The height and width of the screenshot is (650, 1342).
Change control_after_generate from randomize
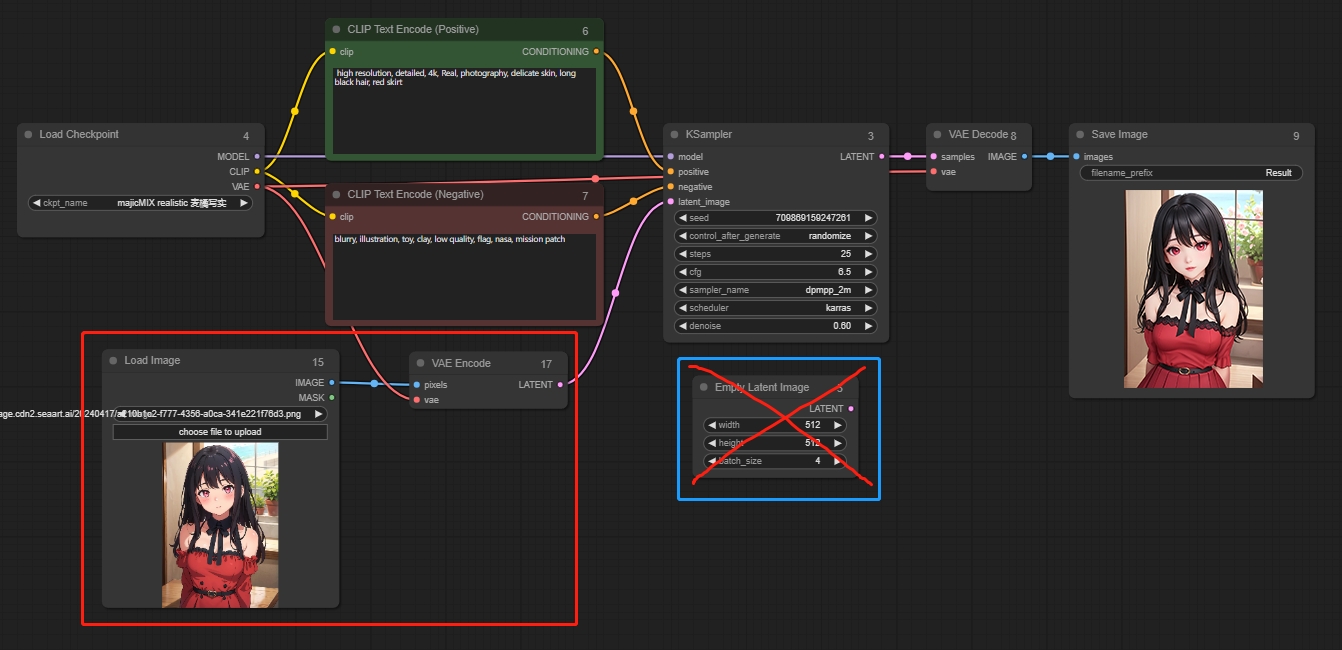(x=775, y=236)
